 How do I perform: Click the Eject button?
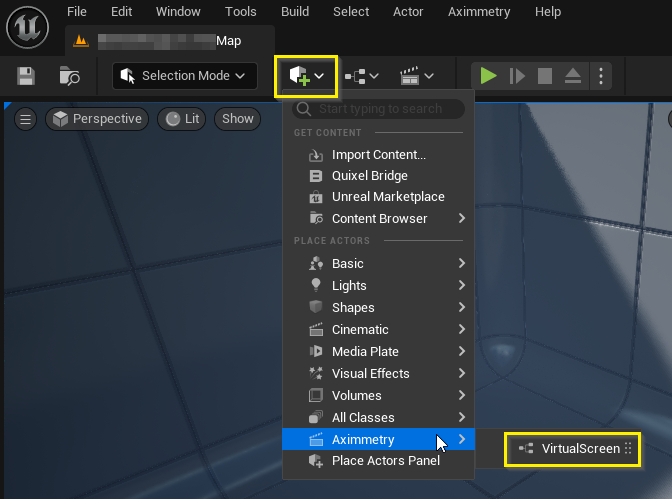[573, 76]
